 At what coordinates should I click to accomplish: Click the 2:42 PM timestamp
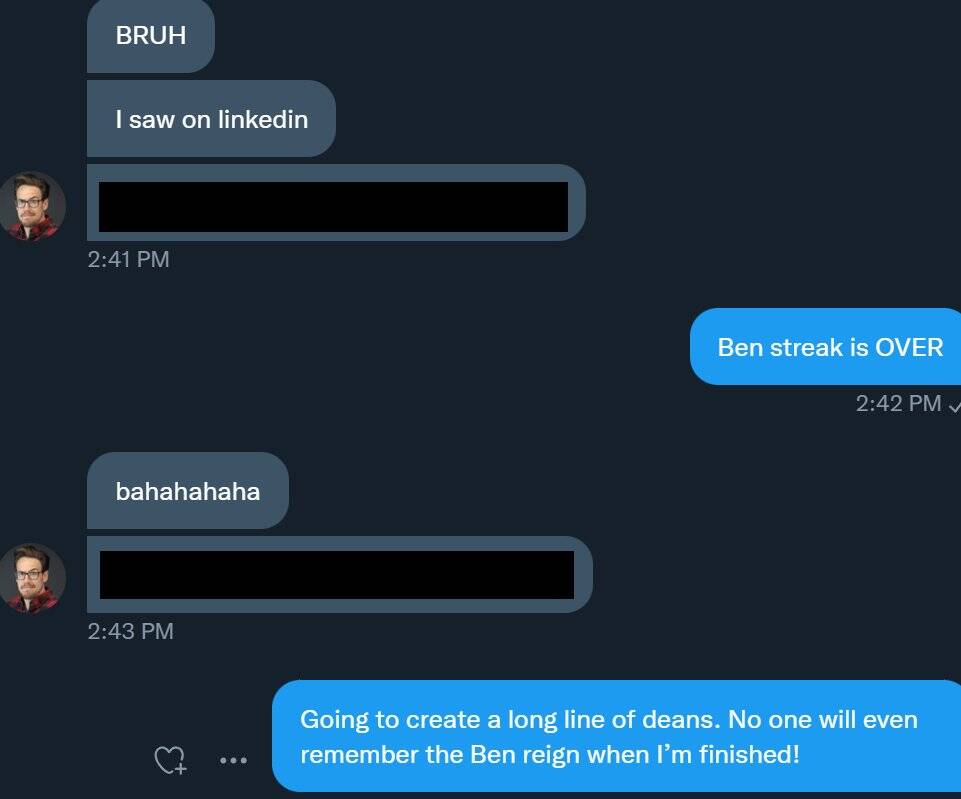pos(898,403)
